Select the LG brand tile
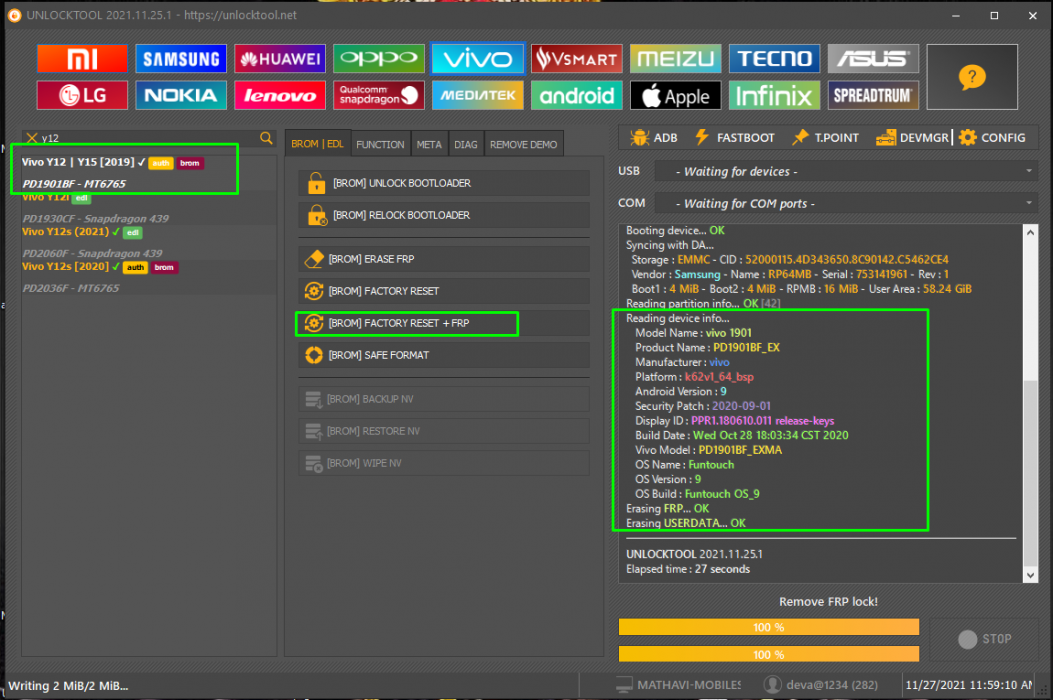Image resolution: width=1053 pixels, height=700 pixels. 82,95
